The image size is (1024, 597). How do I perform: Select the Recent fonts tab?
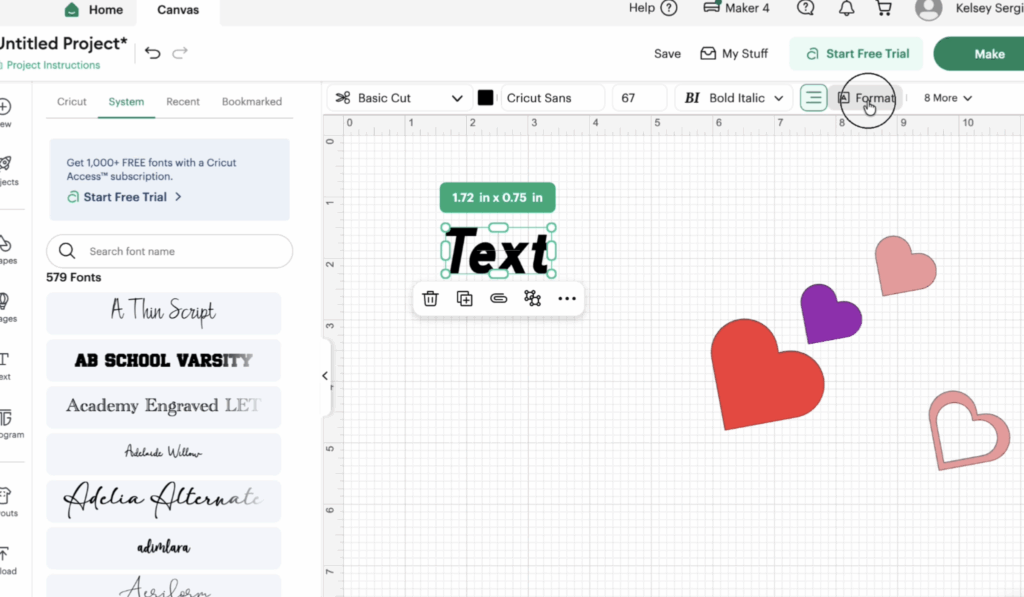click(183, 101)
